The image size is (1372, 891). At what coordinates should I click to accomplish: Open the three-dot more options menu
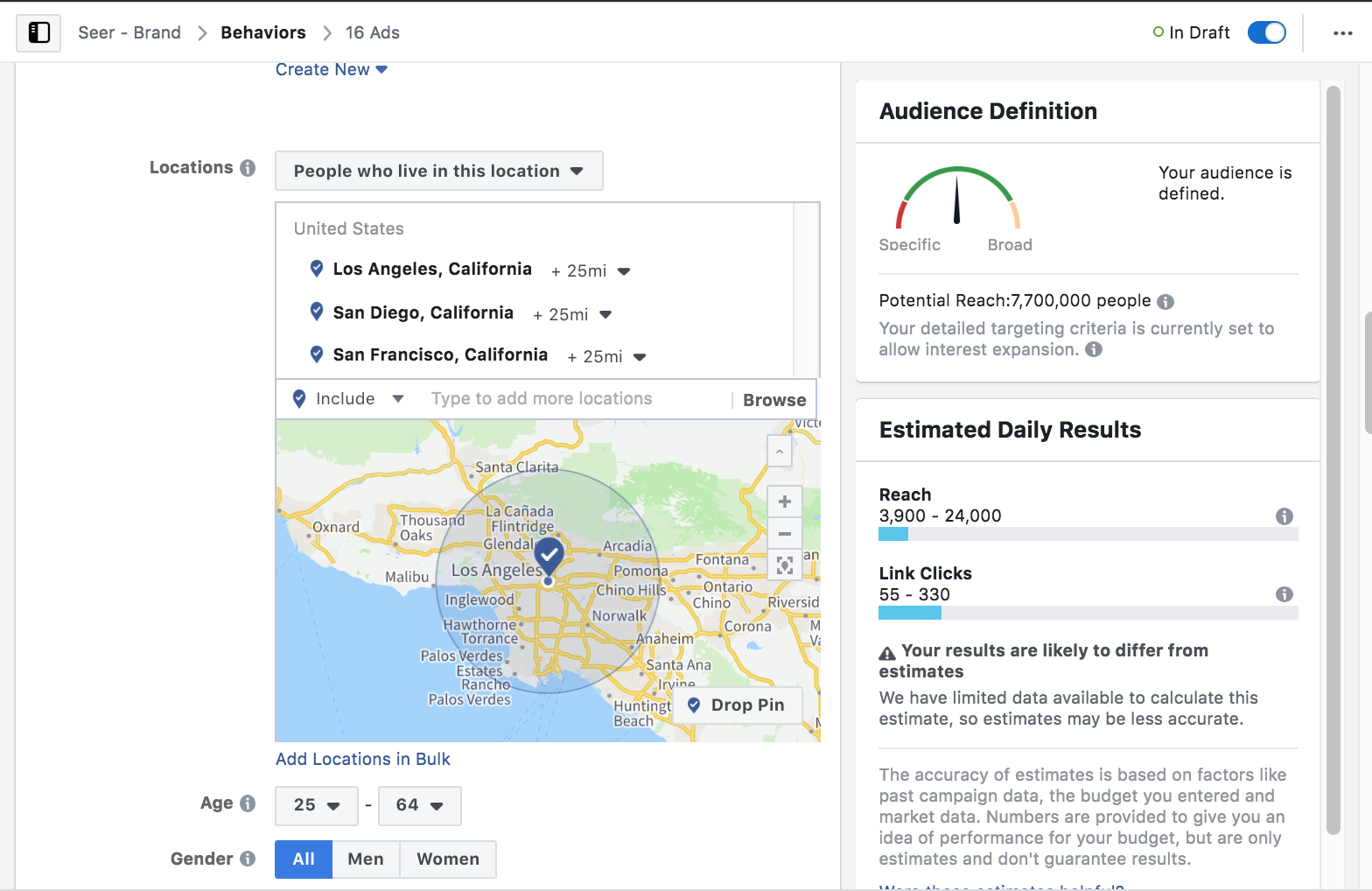coord(1342,33)
